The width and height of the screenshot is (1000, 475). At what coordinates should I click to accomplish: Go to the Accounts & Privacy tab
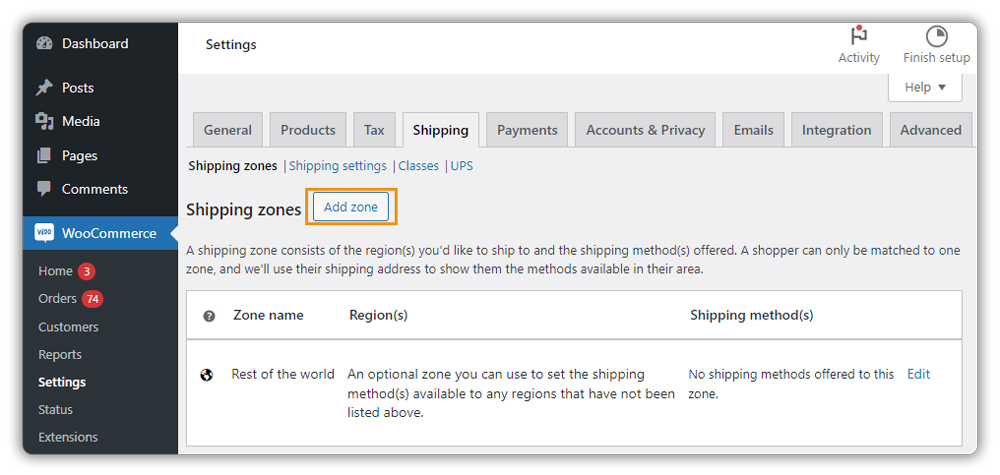(645, 130)
